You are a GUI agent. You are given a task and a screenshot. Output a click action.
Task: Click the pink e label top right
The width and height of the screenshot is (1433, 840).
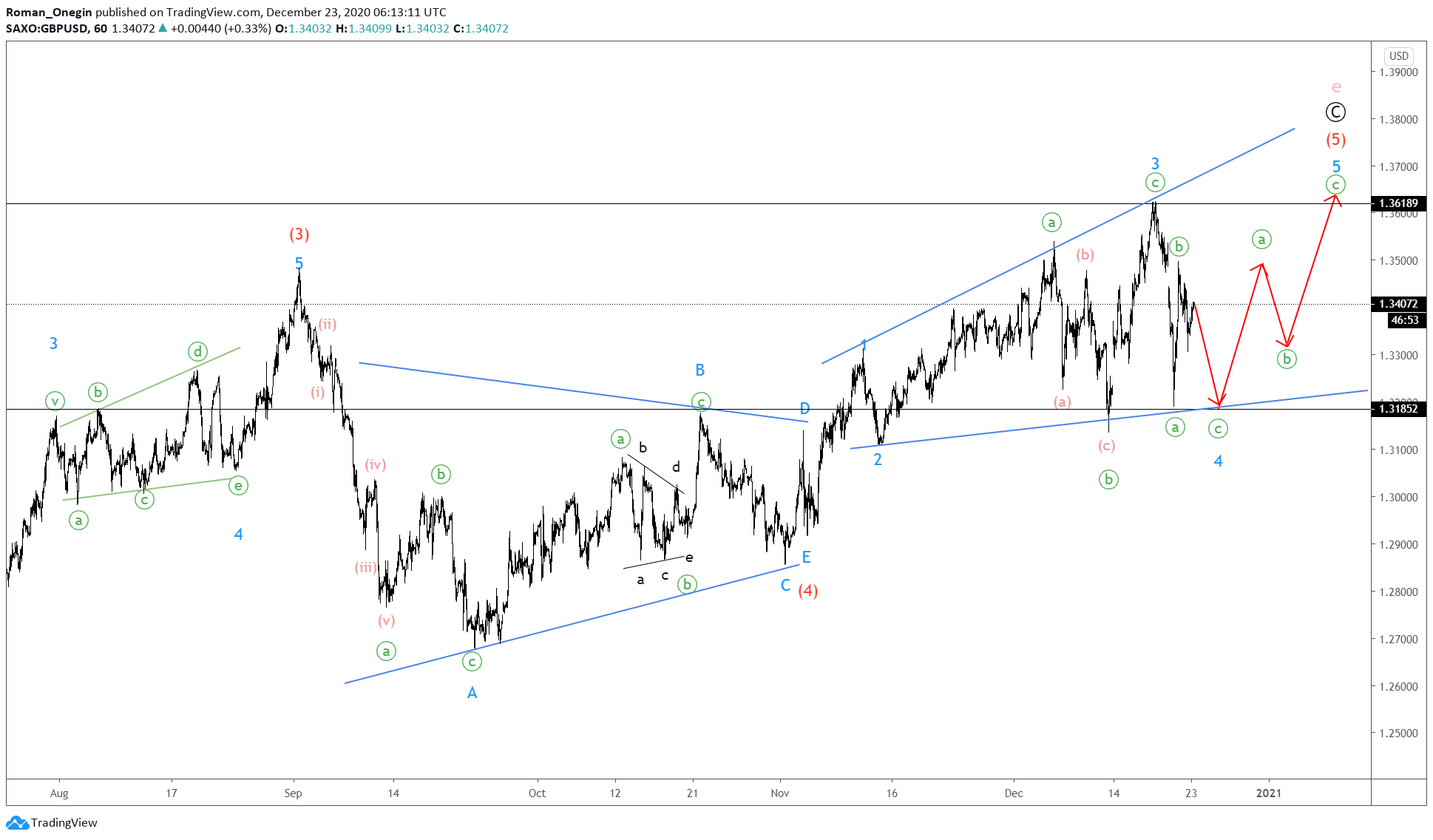[1335, 87]
